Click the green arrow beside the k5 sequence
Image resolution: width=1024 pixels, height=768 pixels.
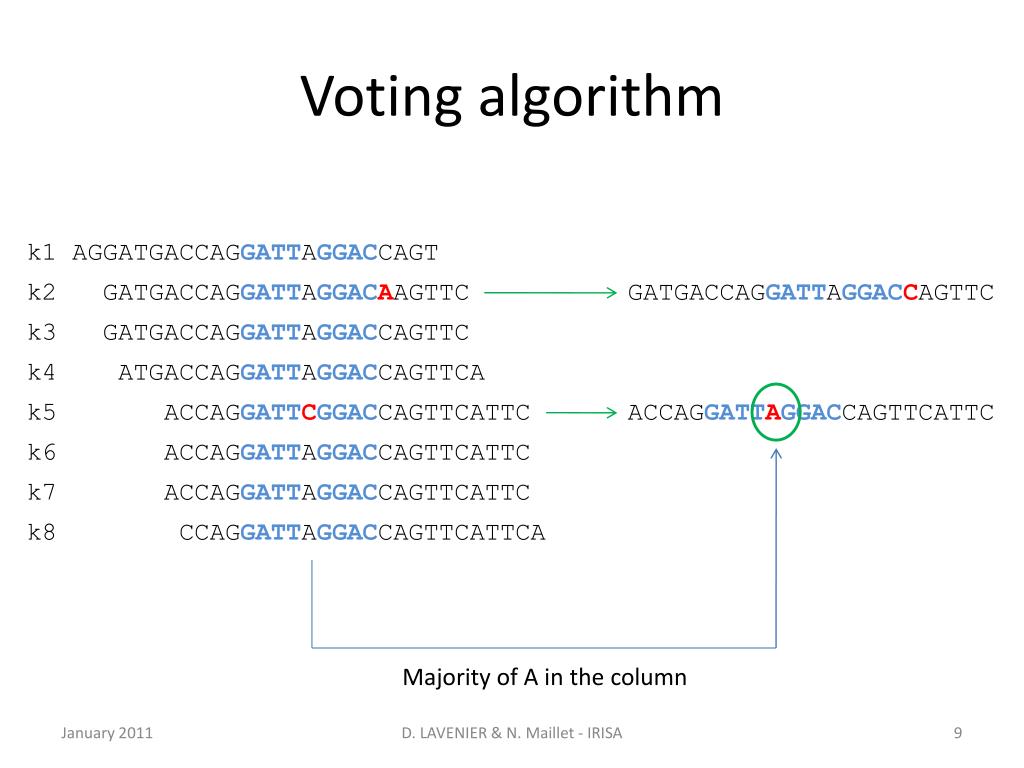(x=581, y=413)
